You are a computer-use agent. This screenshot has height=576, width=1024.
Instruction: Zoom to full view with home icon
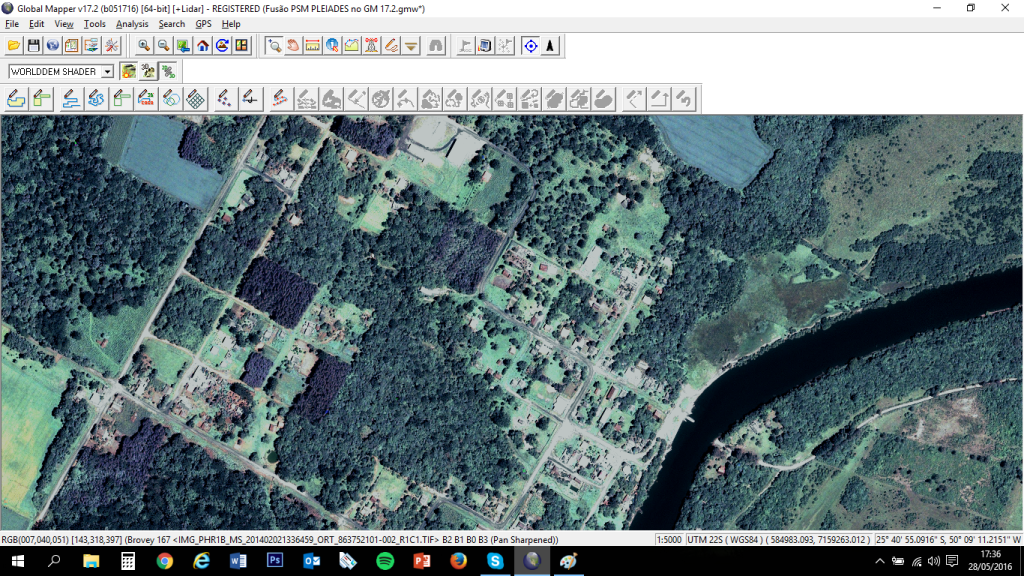coord(203,46)
